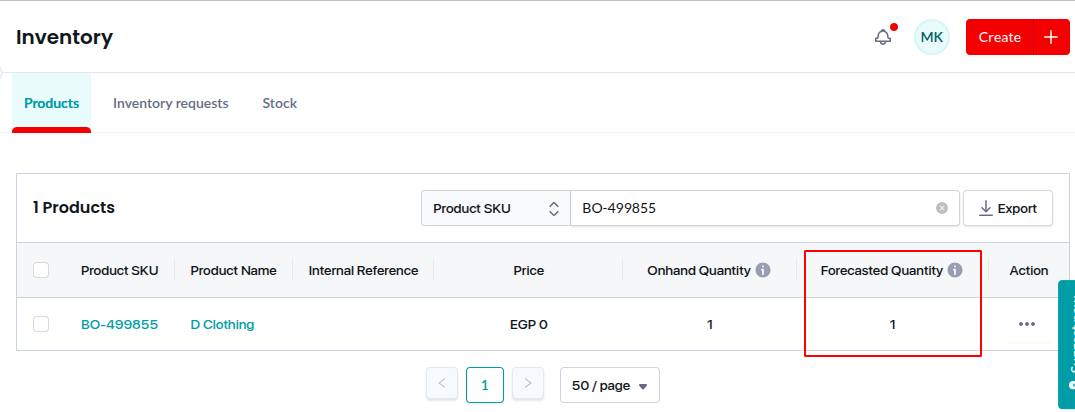Click the Product SKU column header
Image resolution: width=1075 pixels, height=412 pixels.
(119, 271)
